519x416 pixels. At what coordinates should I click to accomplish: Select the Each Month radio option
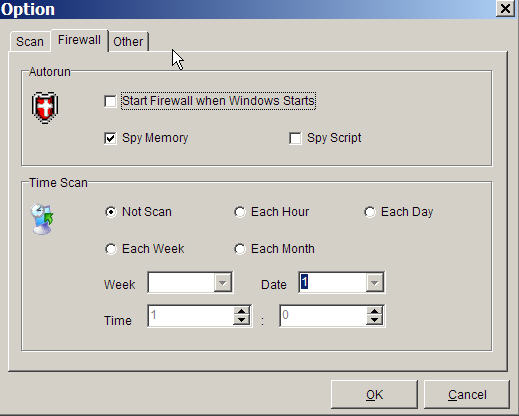tap(240, 249)
